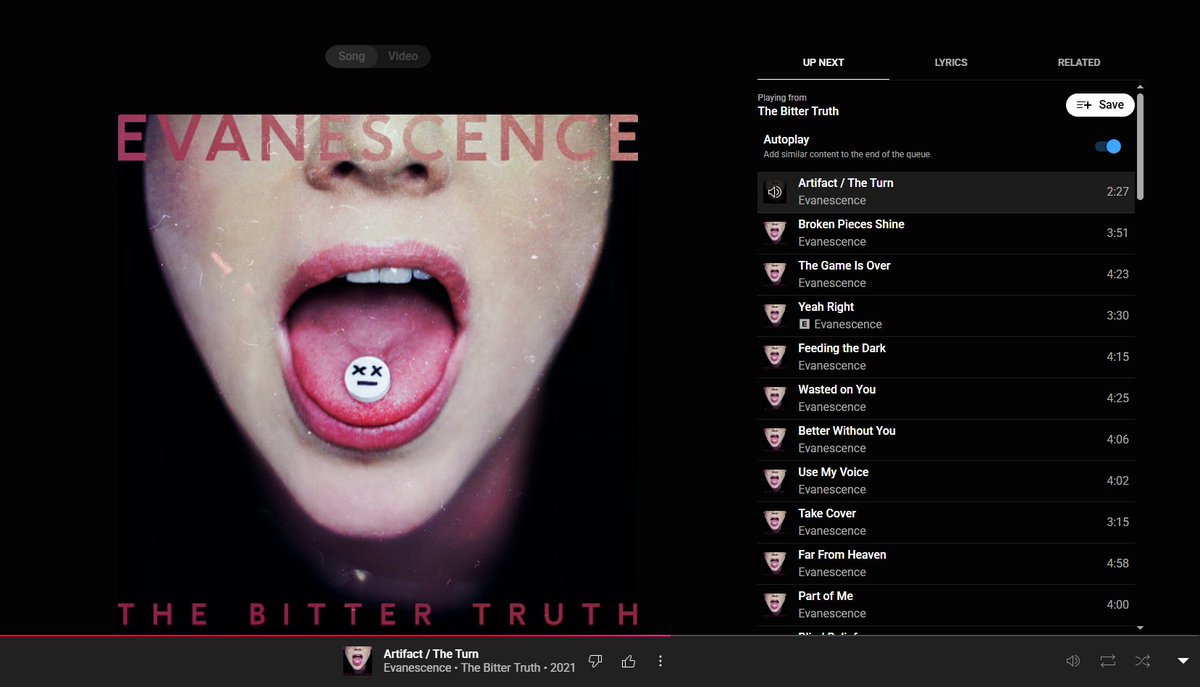Open the UP NEXT tab
The width and height of the screenshot is (1200, 687).
point(823,62)
